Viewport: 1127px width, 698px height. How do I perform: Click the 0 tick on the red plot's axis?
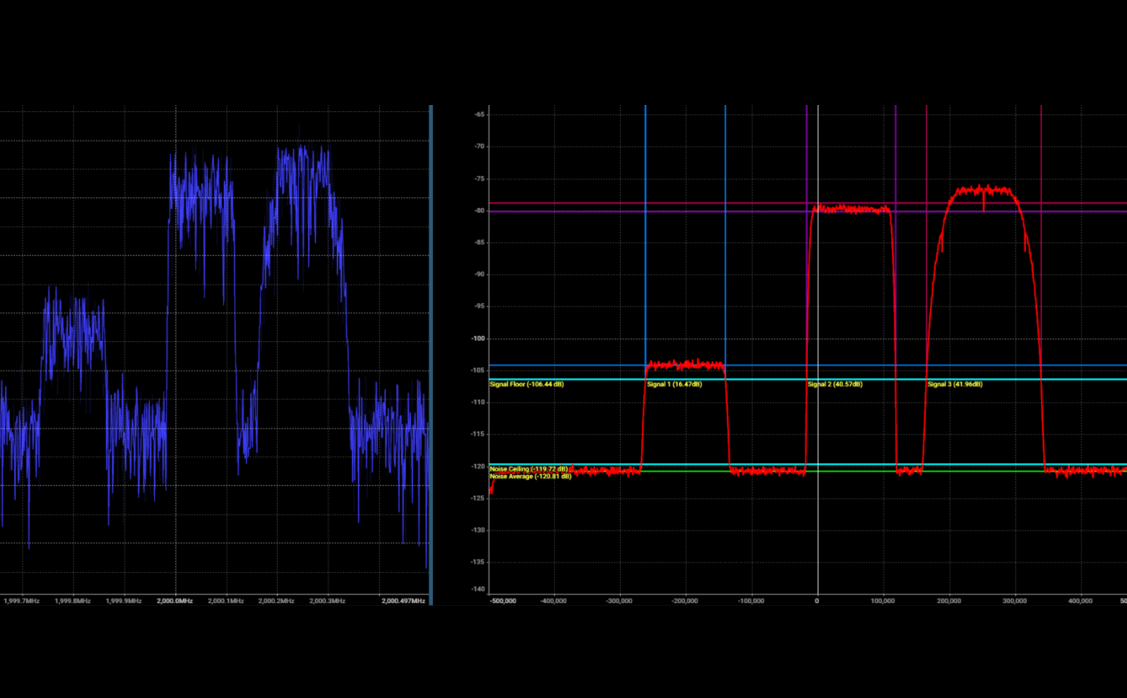coord(817,601)
